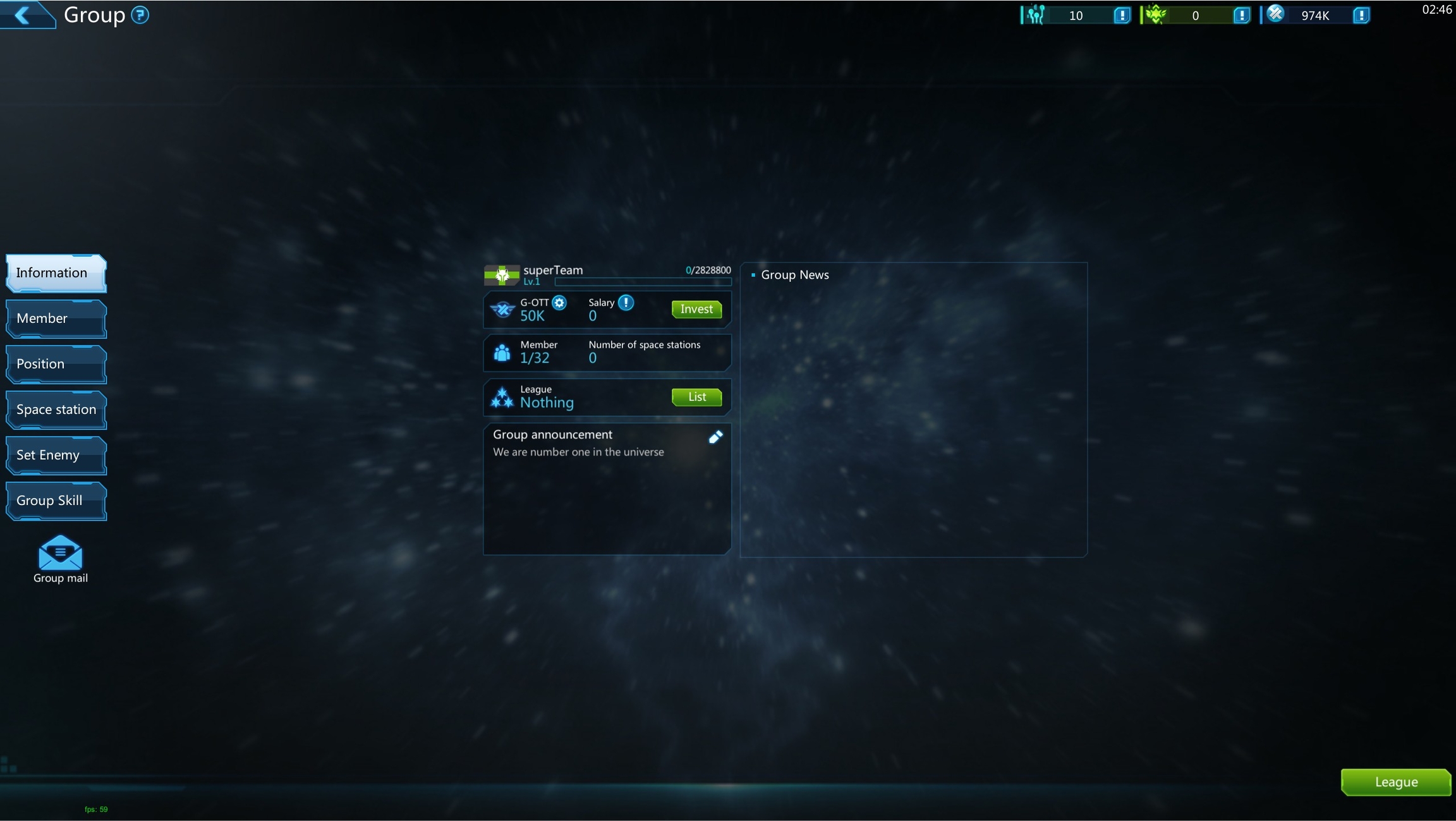Open the Group Skill tab
Viewport: 1456px width, 821px height.
pyautogui.click(x=56, y=501)
